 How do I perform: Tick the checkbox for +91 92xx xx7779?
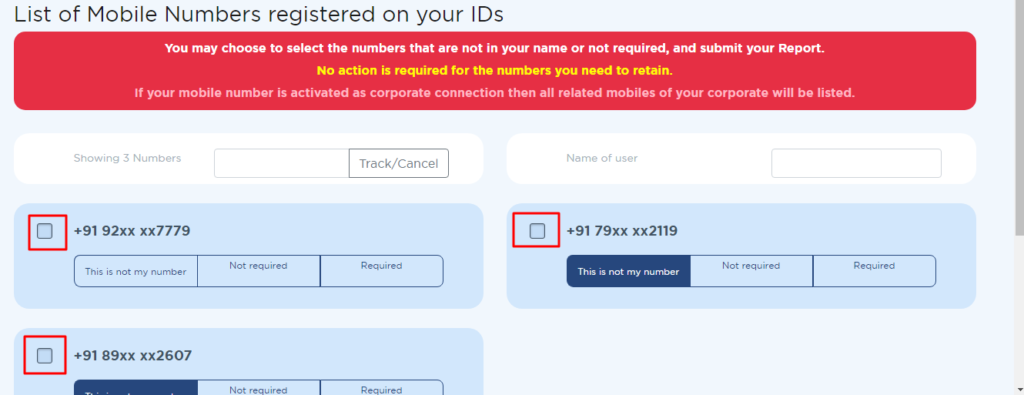click(44, 231)
